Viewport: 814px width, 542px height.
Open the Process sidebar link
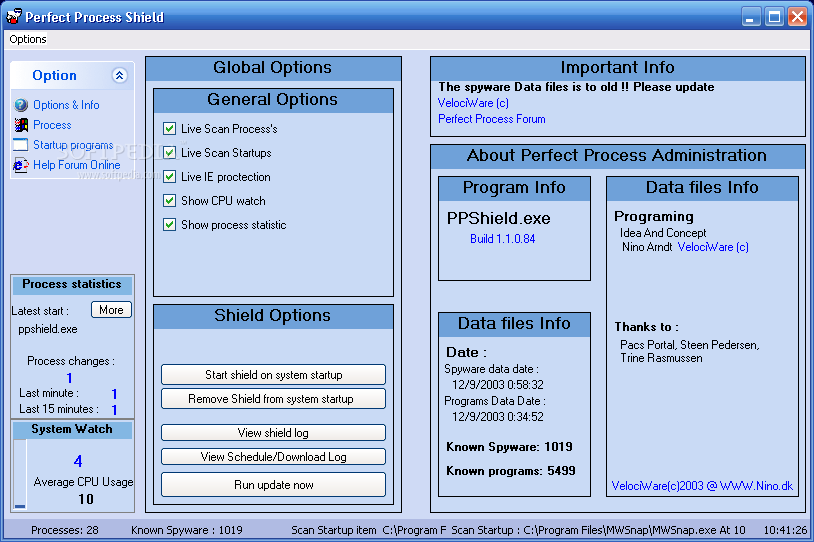pos(52,125)
